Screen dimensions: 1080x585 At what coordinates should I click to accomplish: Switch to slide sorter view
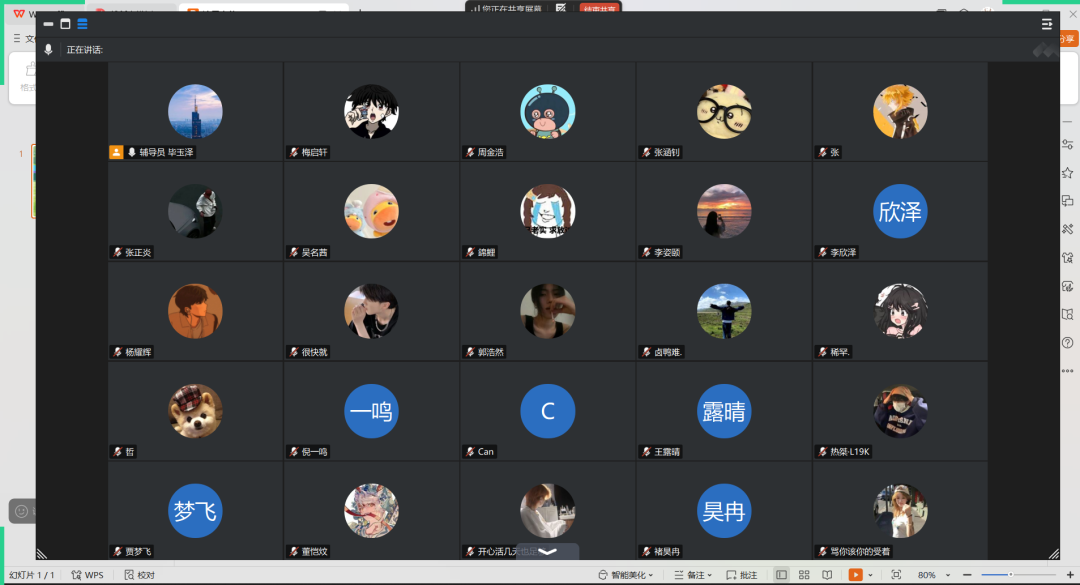pos(804,575)
